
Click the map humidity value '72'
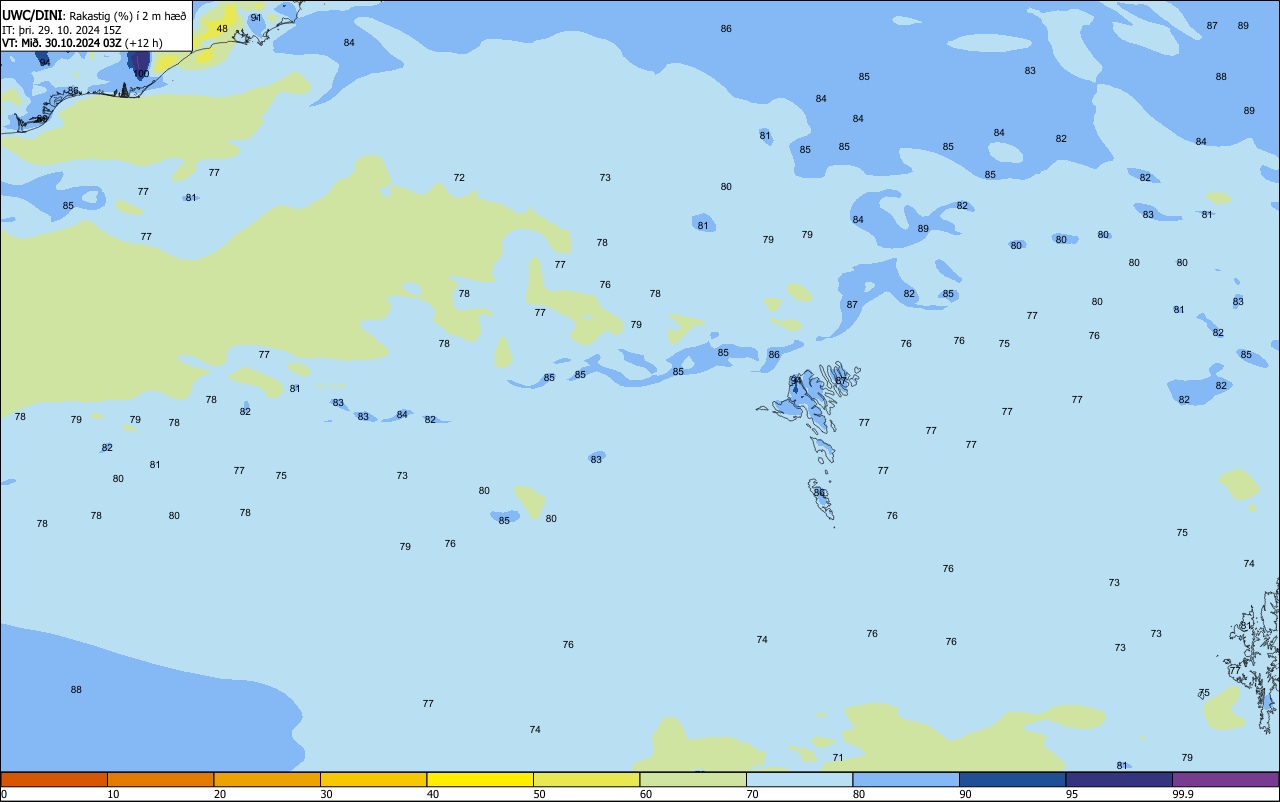(459, 178)
